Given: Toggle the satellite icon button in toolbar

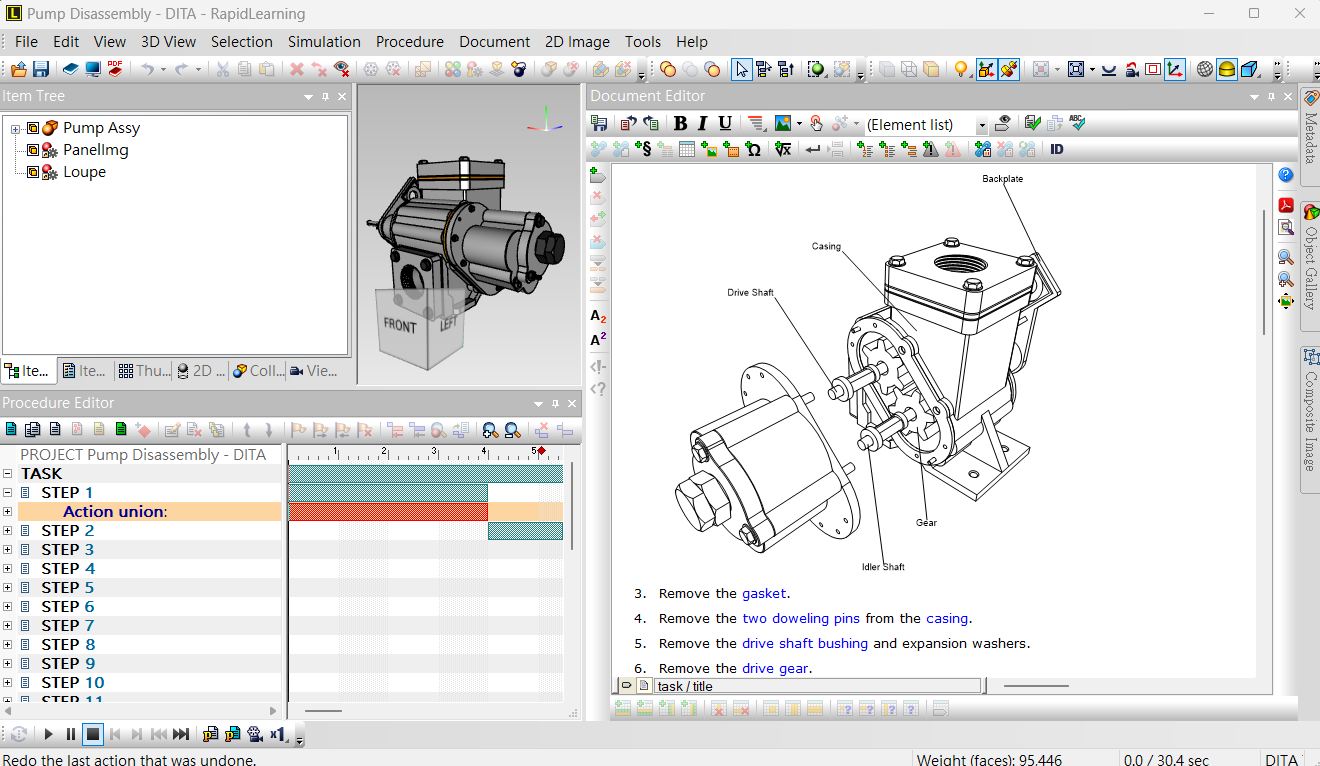Looking at the screenshot, I should tap(1010, 69).
